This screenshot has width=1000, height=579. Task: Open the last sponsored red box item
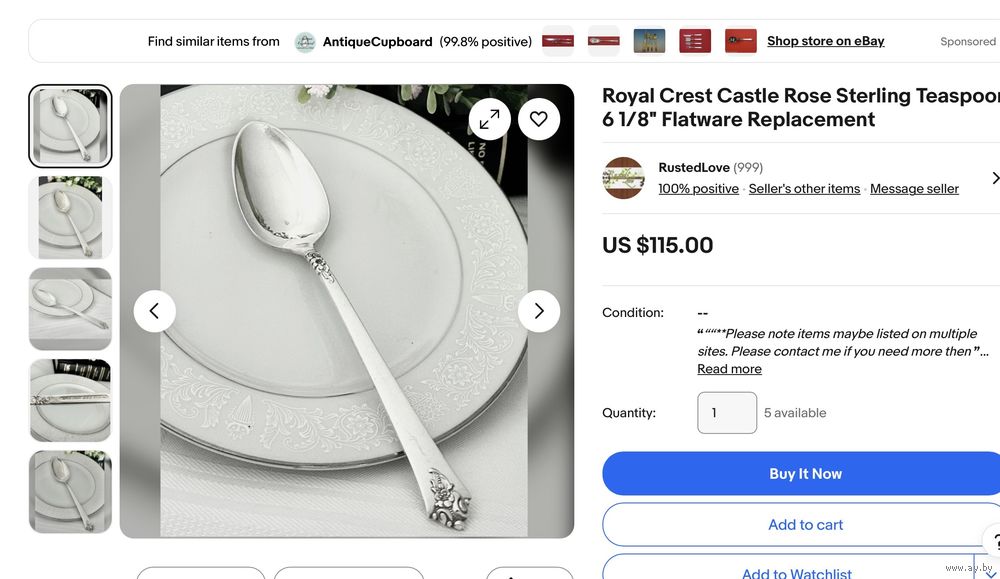(740, 41)
